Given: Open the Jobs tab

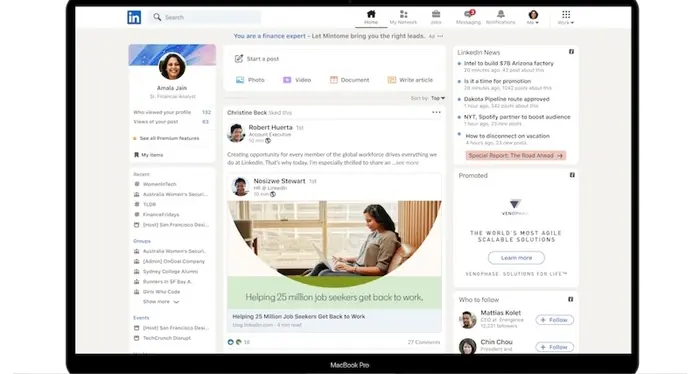Looking at the screenshot, I should coord(436,17).
